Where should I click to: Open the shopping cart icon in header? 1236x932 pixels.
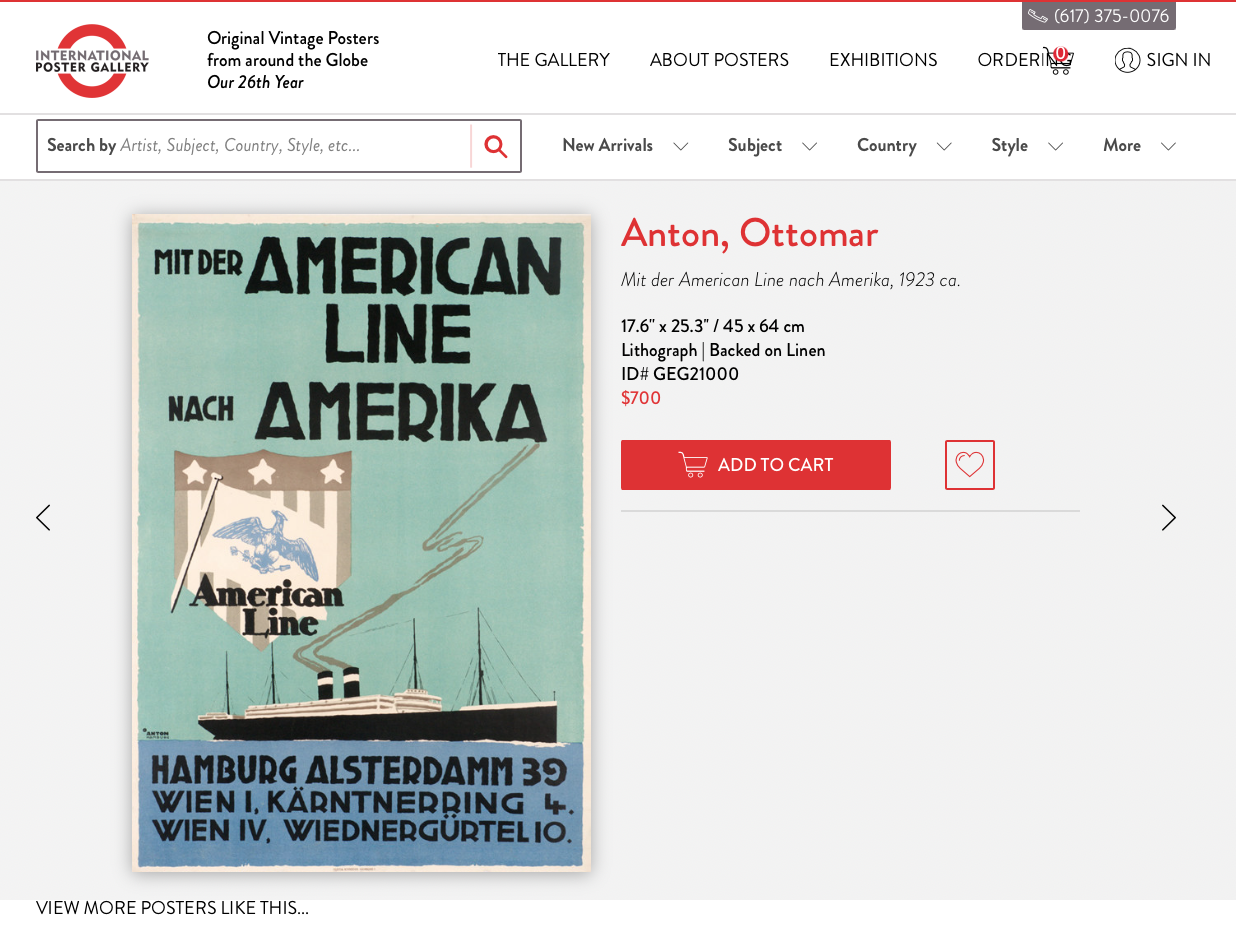click(1058, 61)
